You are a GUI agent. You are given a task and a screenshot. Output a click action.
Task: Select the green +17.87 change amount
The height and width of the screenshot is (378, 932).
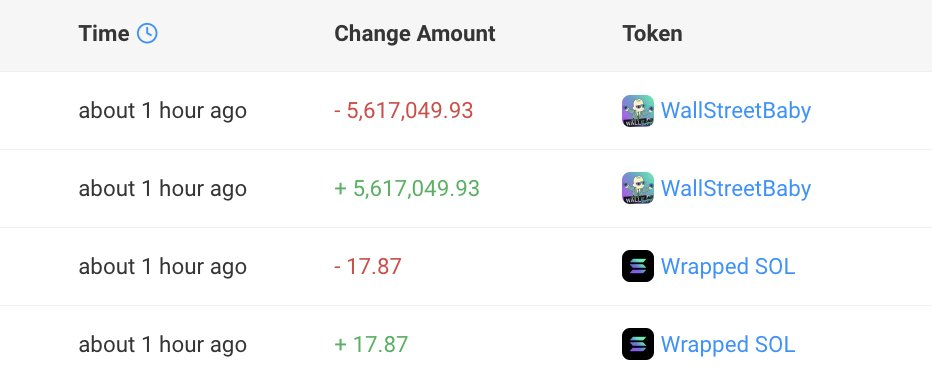[371, 344]
